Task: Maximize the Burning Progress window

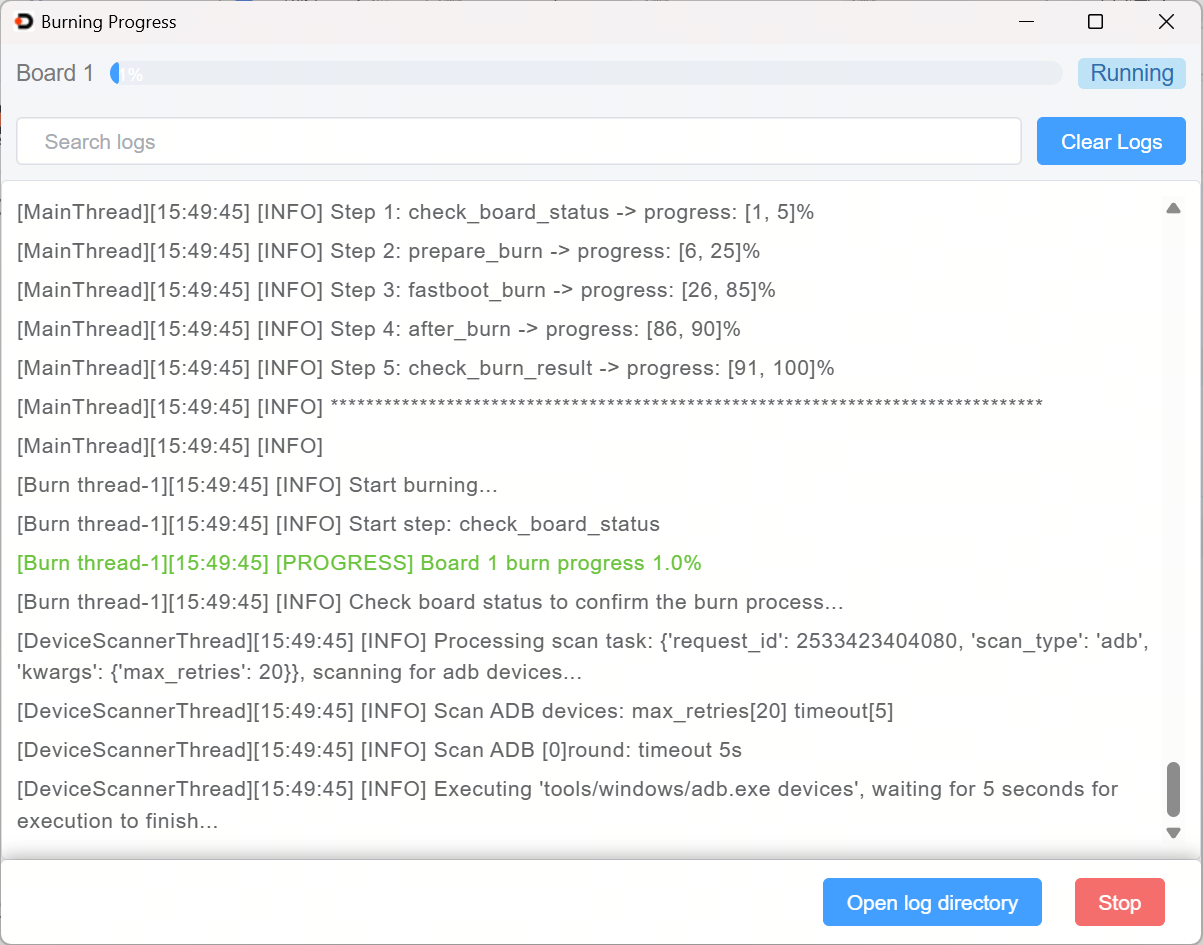Action: click(1095, 22)
